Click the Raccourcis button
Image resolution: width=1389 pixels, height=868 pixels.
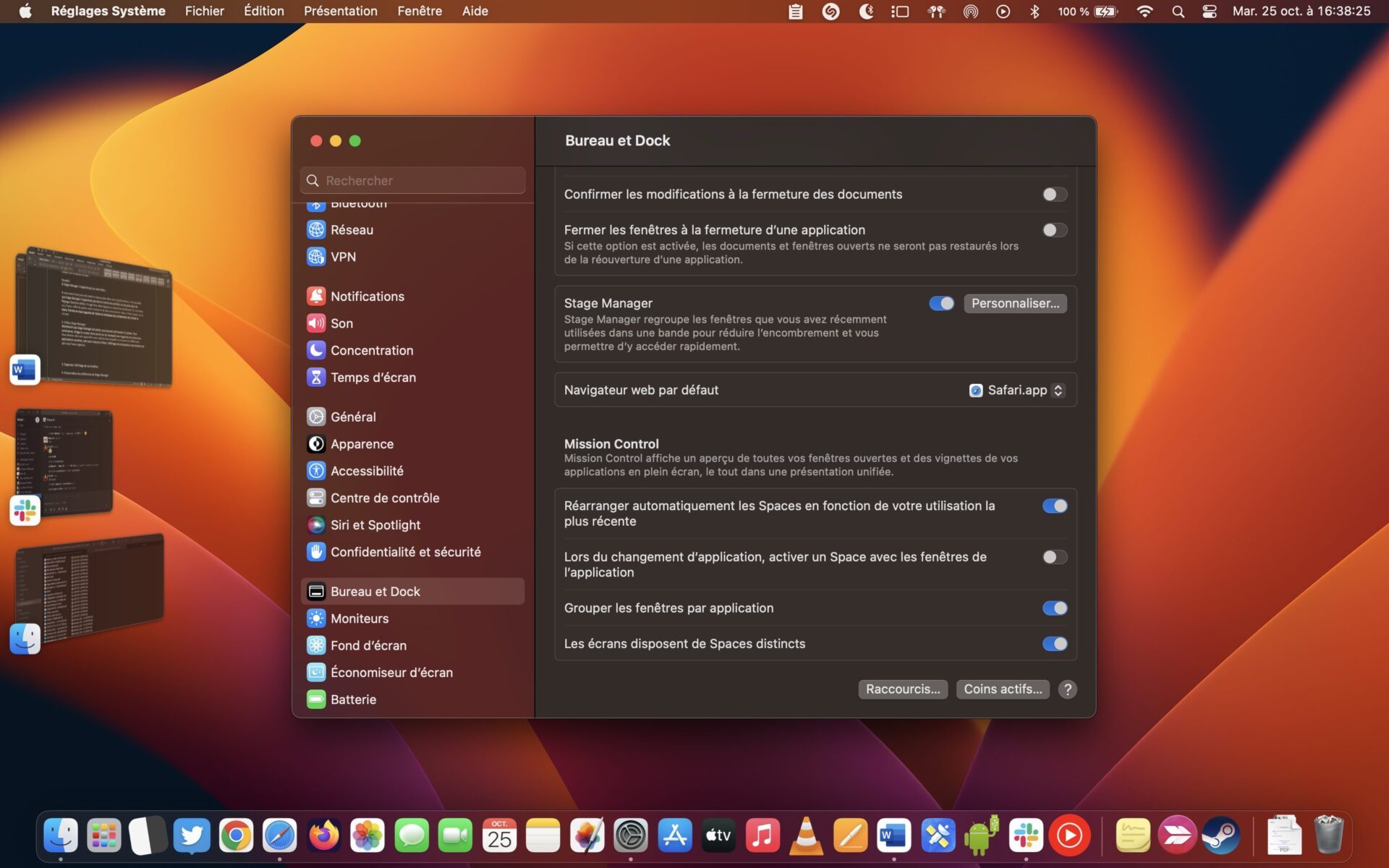903,689
